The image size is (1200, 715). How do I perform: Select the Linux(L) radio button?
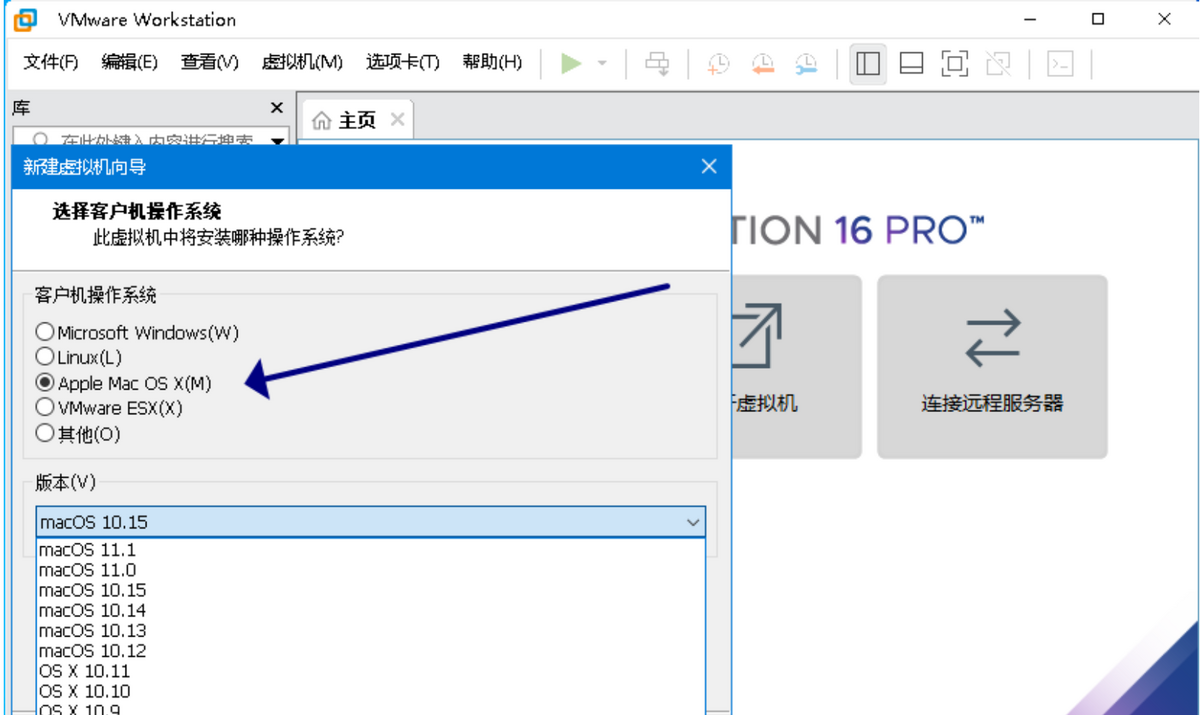pyautogui.click(x=44, y=357)
